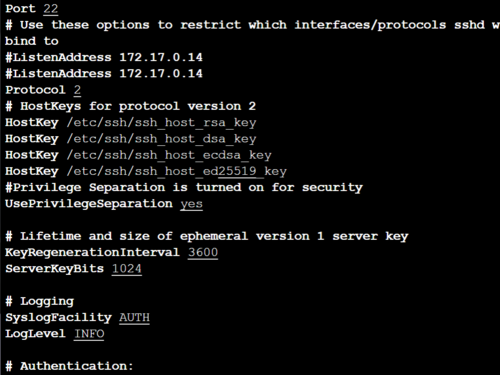Click the SyslogFacility AUTH value
This screenshot has height=375, width=500.
134,317
